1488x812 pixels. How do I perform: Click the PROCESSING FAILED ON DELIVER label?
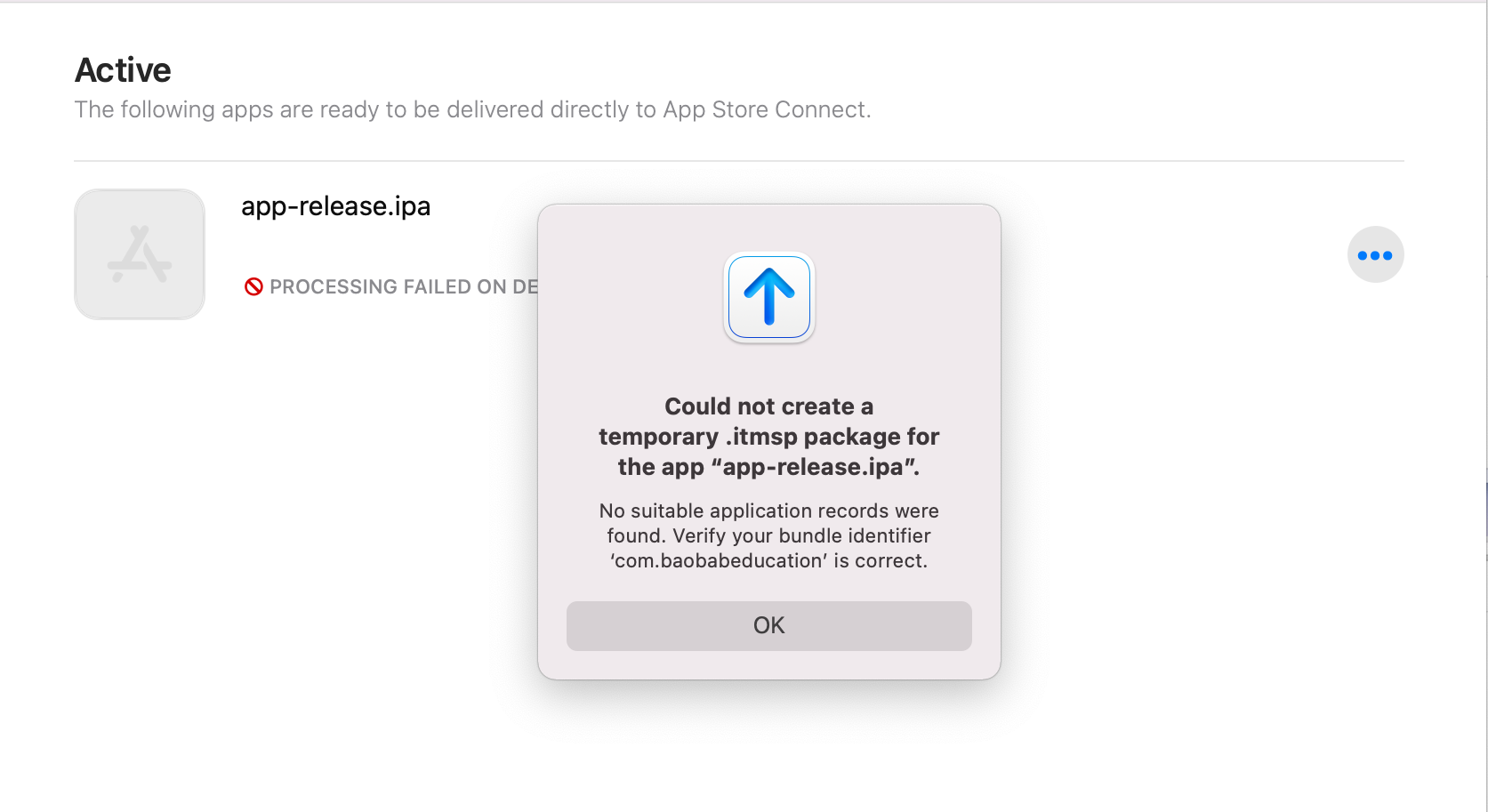point(400,286)
